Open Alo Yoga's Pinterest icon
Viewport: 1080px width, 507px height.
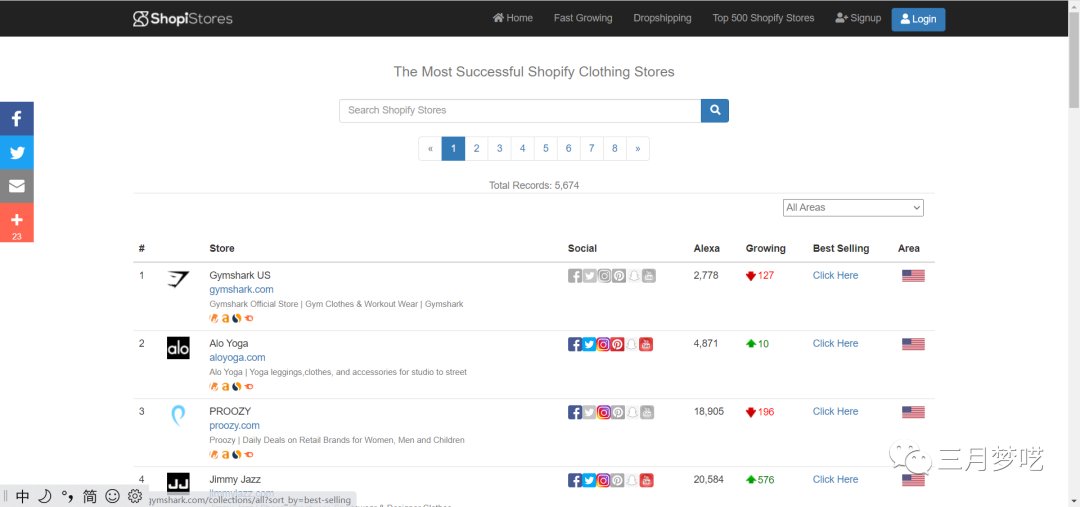tap(618, 344)
